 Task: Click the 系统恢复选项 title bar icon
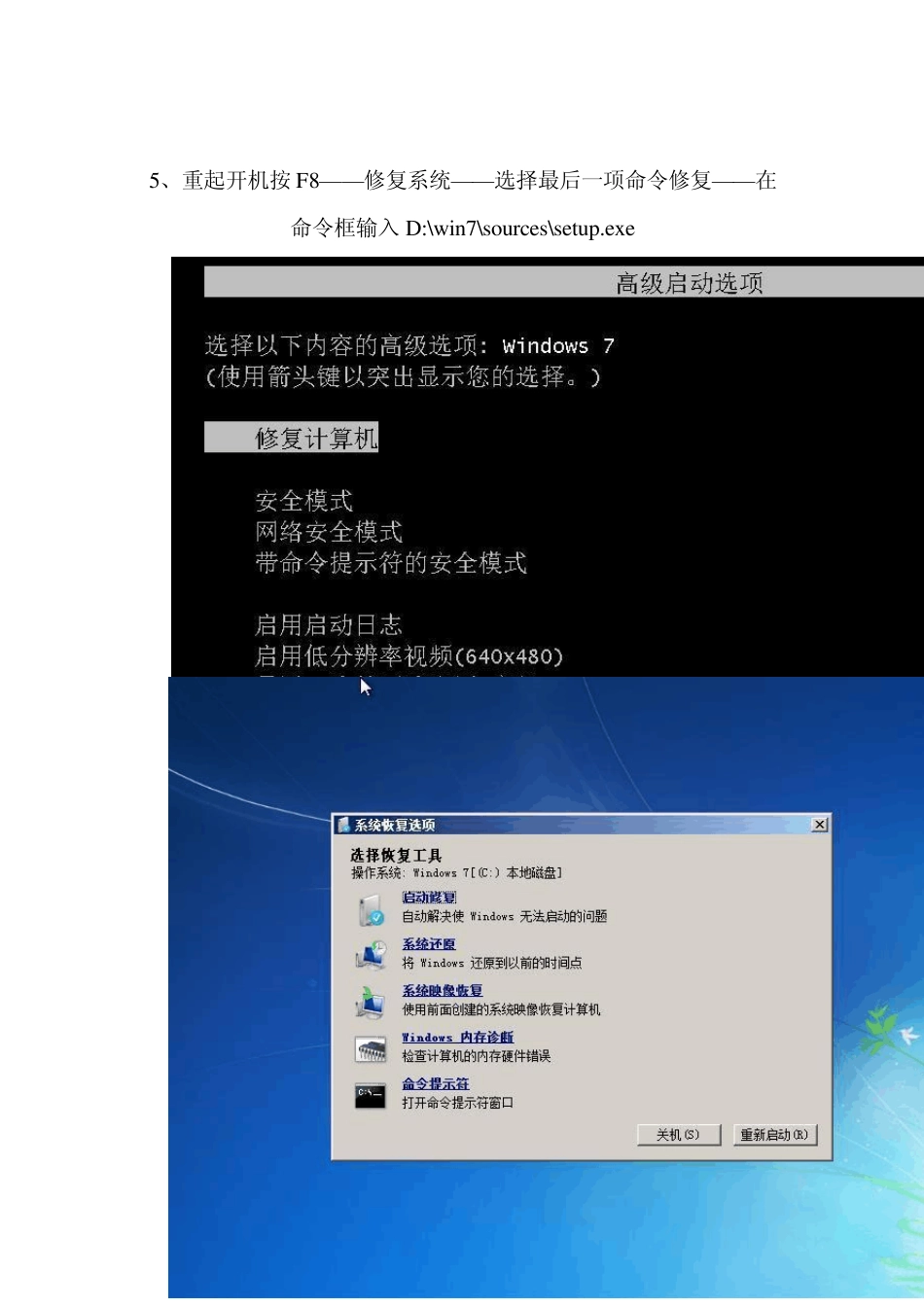point(343,825)
